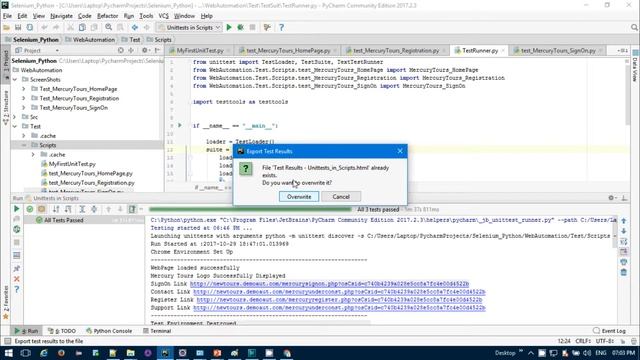Open the Terminal tool window tab
This screenshot has height=360, width=640.
pos(157,331)
